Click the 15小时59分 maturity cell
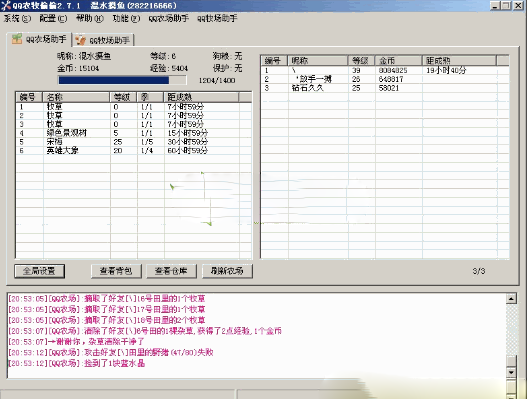 click(188, 133)
